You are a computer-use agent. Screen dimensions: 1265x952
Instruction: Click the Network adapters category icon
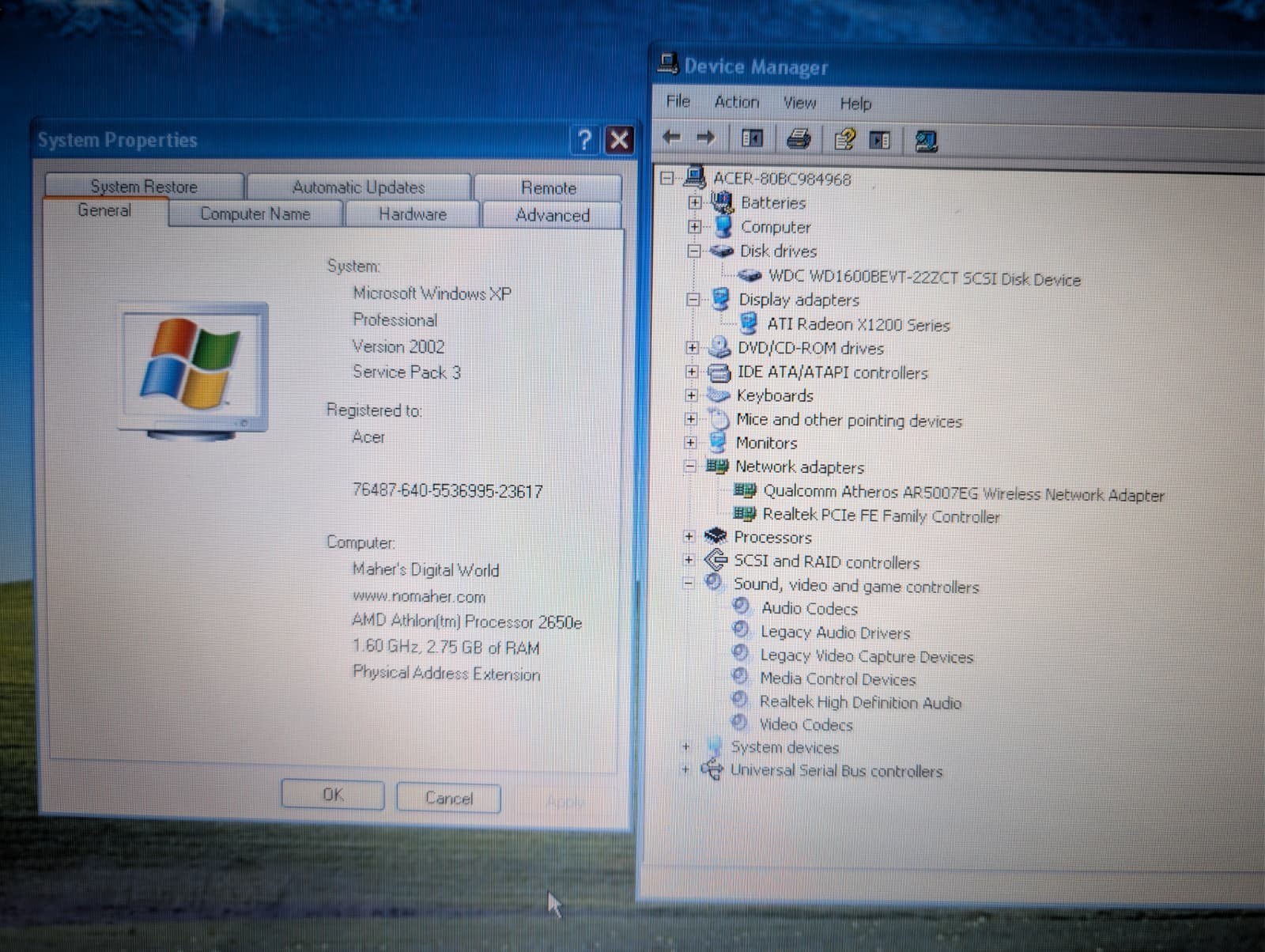coord(716,466)
